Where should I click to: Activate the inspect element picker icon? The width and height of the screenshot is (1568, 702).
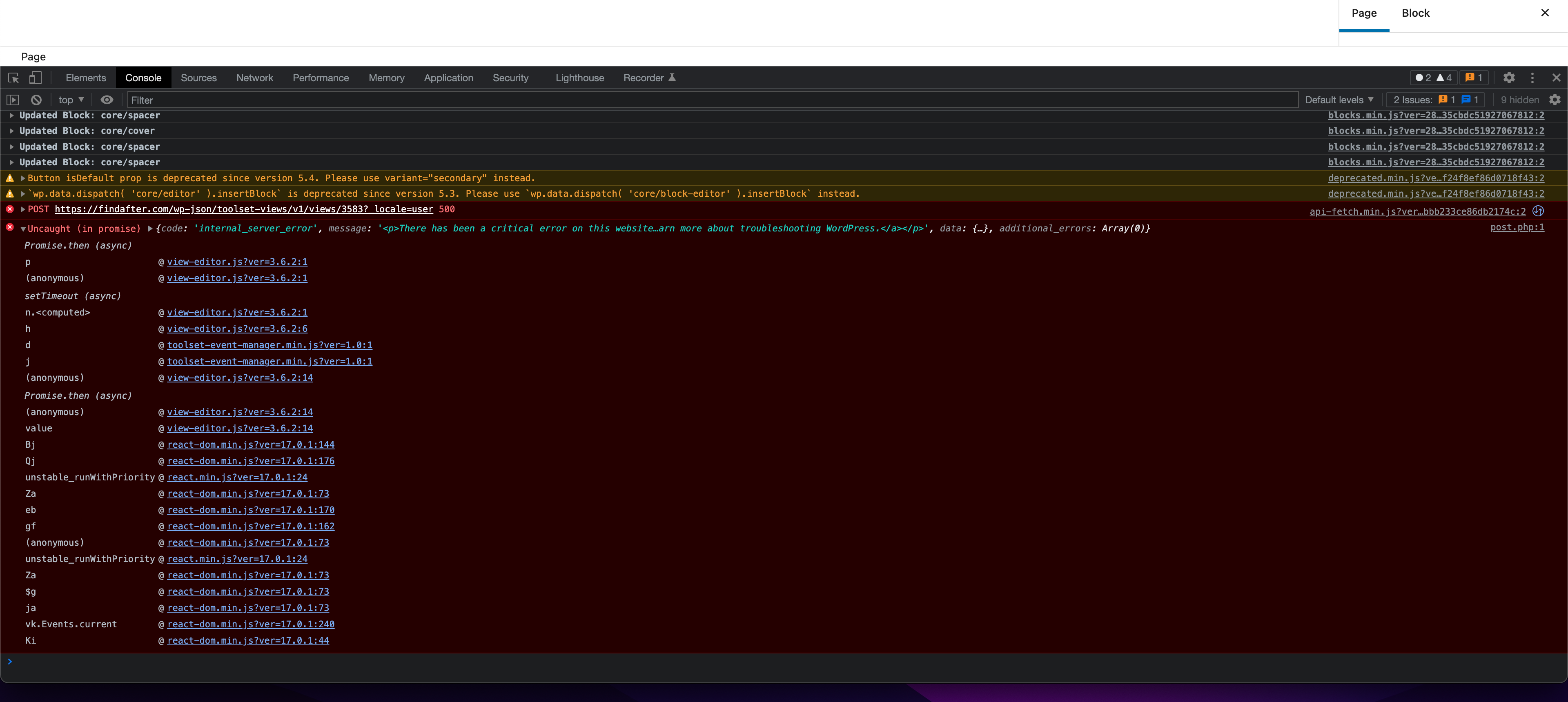tap(13, 78)
